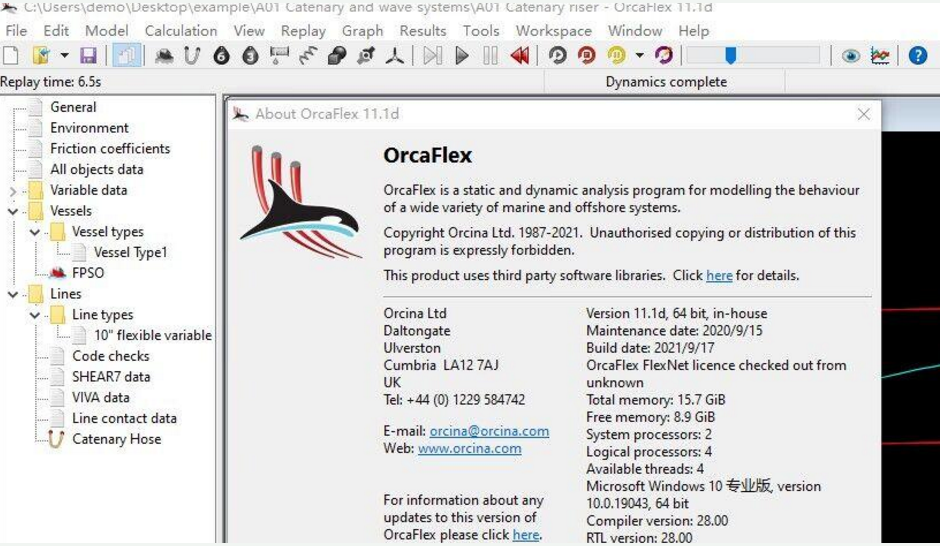This screenshot has height=546, width=940.
Task: Open the Help menu
Action: pyautogui.click(x=694, y=31)
